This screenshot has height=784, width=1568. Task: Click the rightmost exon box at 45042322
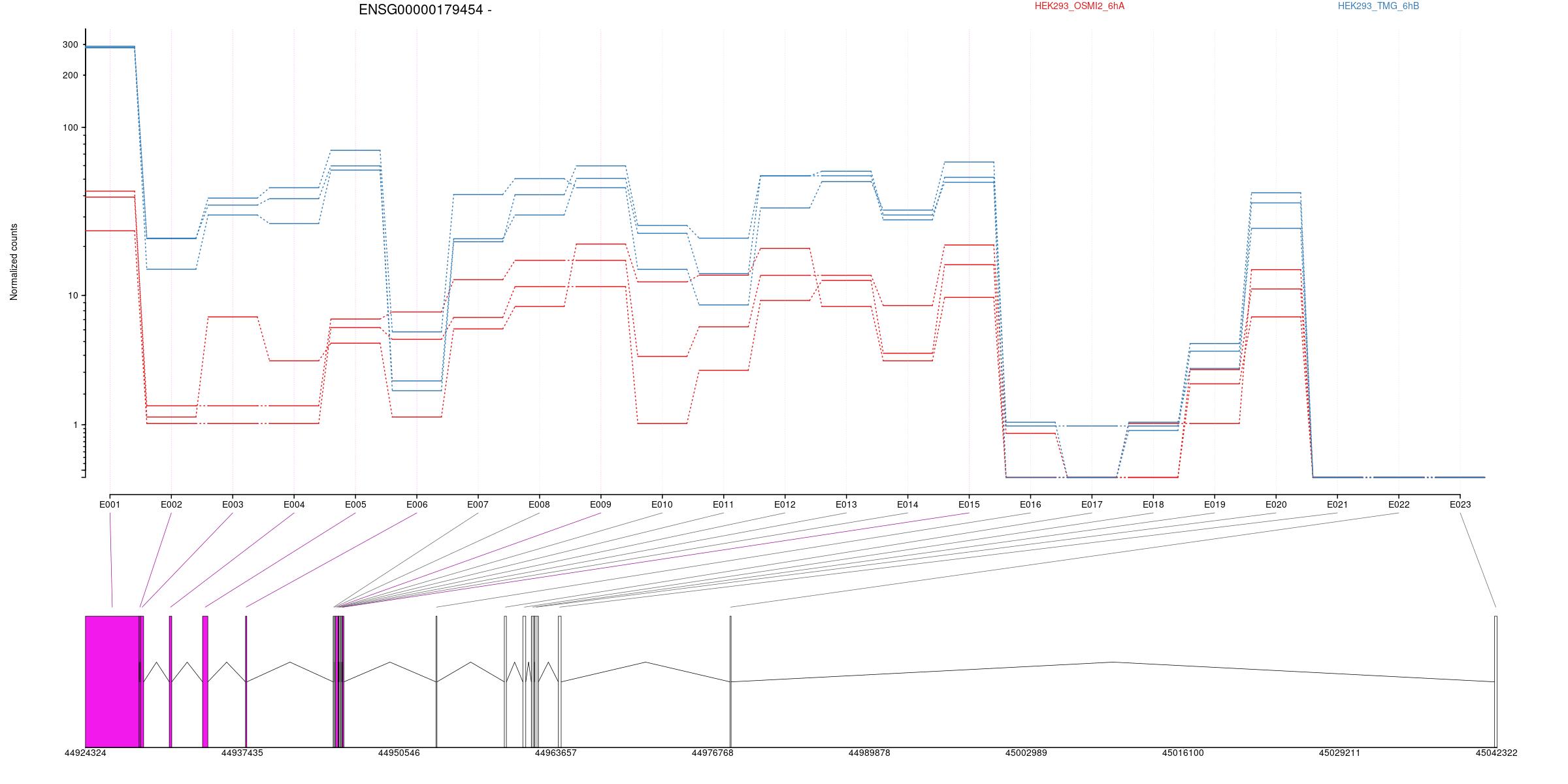(x=1495, y=681)
